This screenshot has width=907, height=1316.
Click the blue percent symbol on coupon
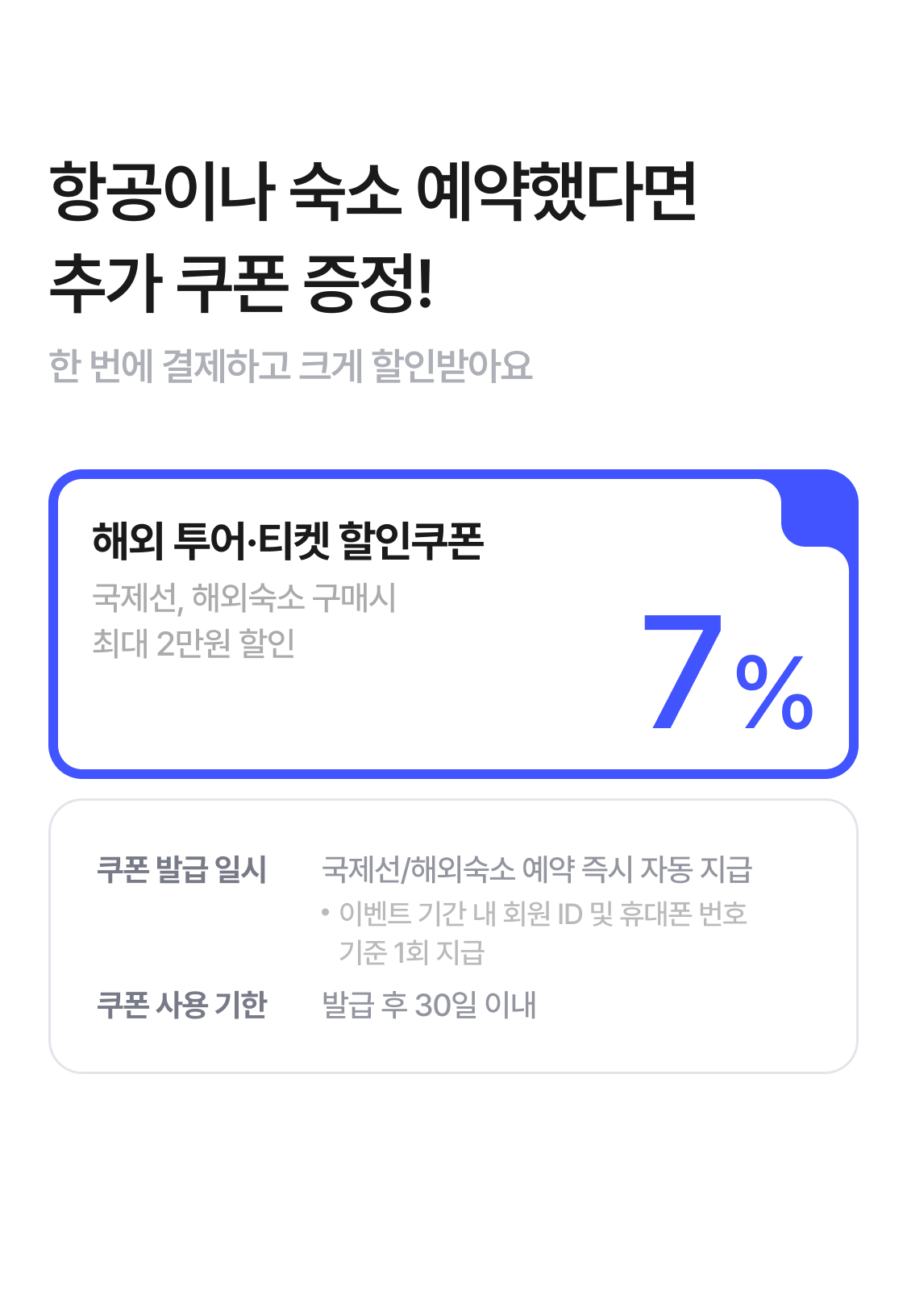tap(773, 692)
